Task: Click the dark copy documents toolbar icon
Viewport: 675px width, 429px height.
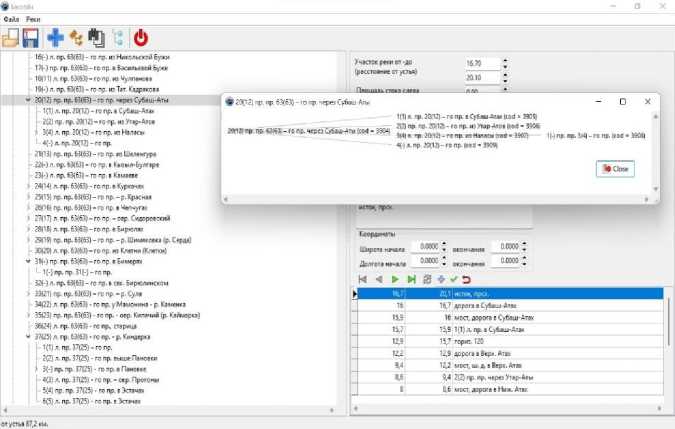Action: 96,38
